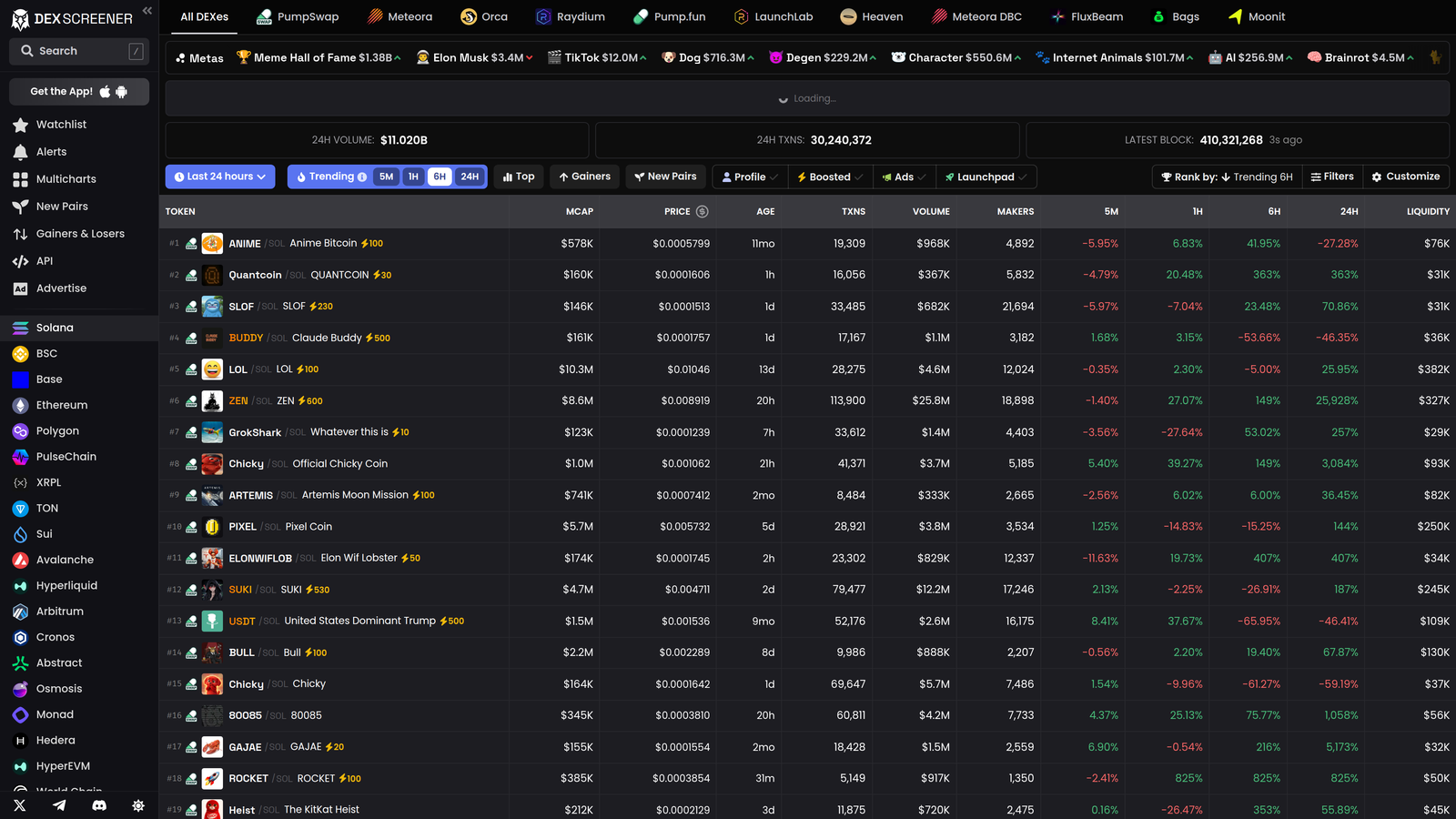This screenshot has height=819, width=1456.
Task: Select Avalanche chain icon
Action: 20,560
